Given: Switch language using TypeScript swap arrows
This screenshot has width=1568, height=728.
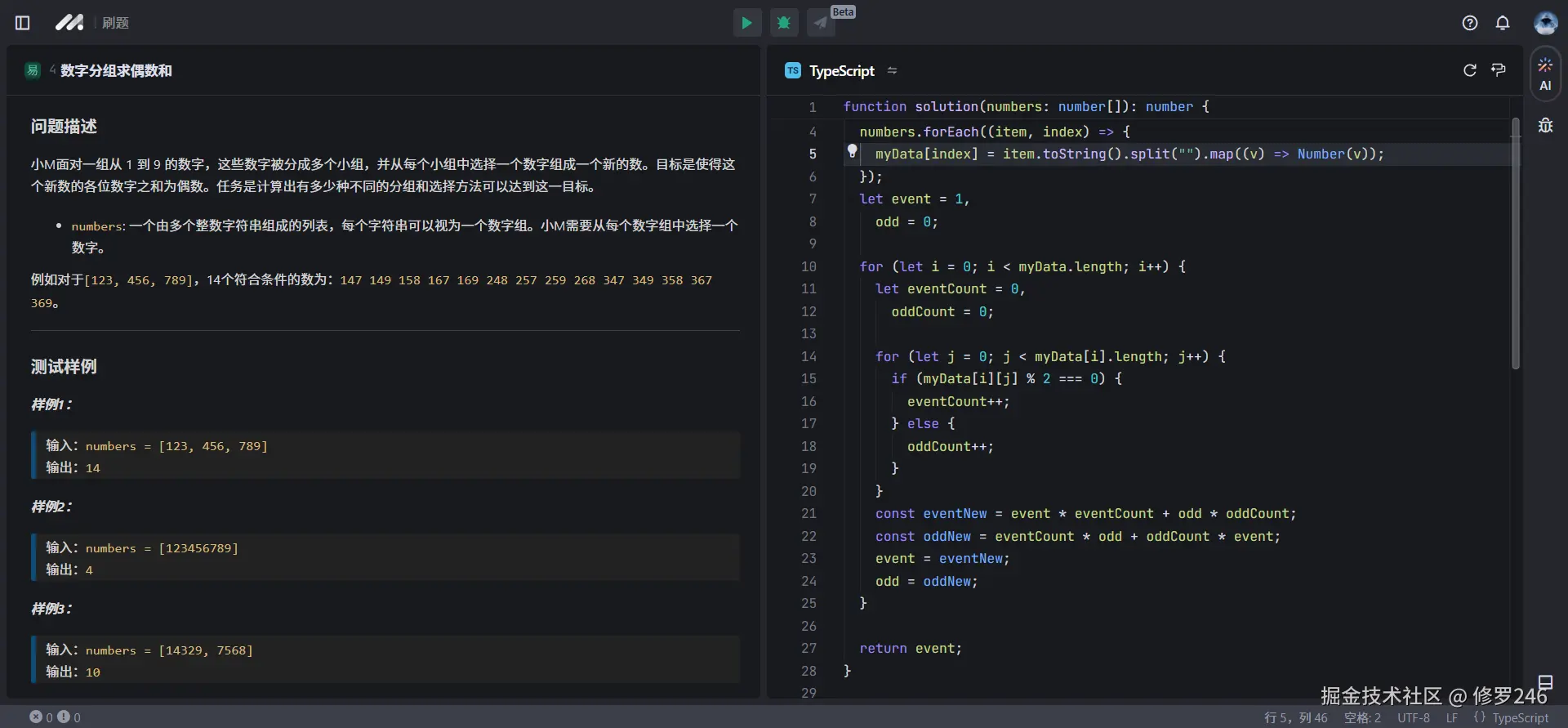Looking at the screenshot, I should [x=892, y=71].
